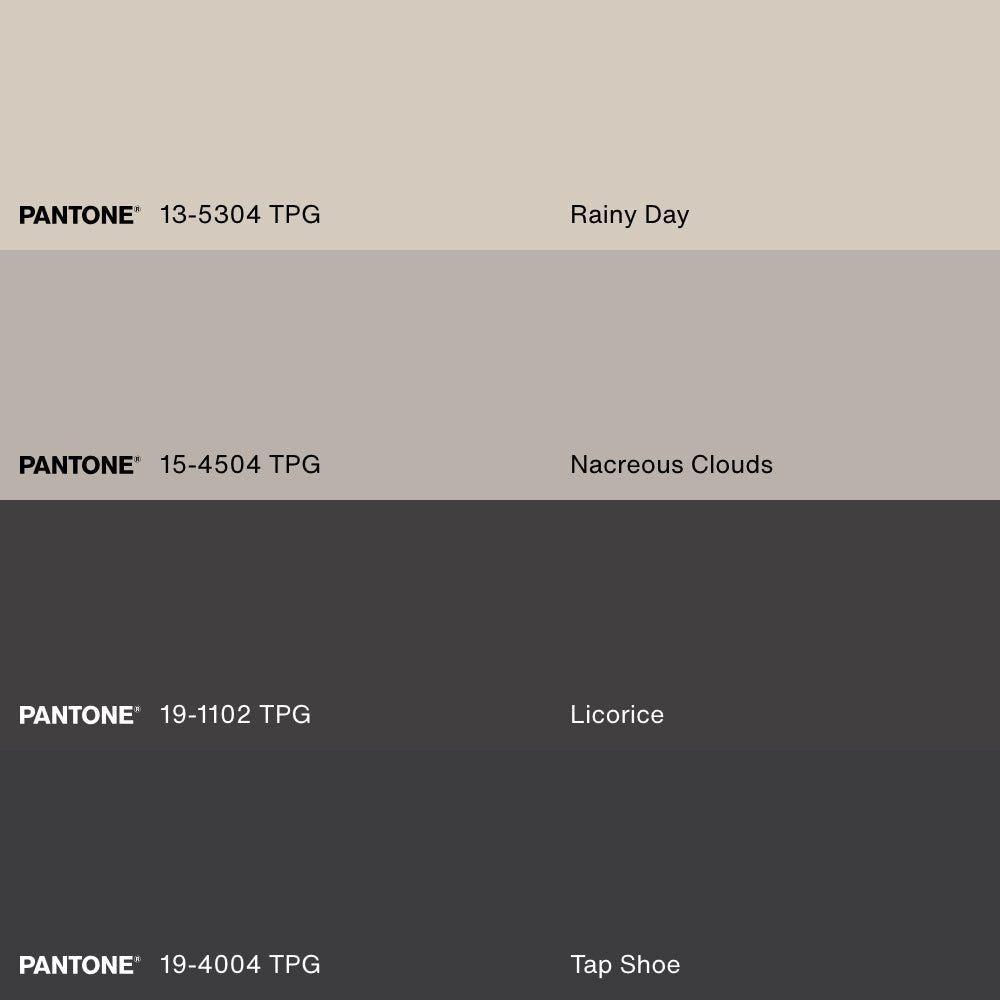The image size is (1000, 1000).
Task: Click the Licorice name label
Action: point(617,715)
